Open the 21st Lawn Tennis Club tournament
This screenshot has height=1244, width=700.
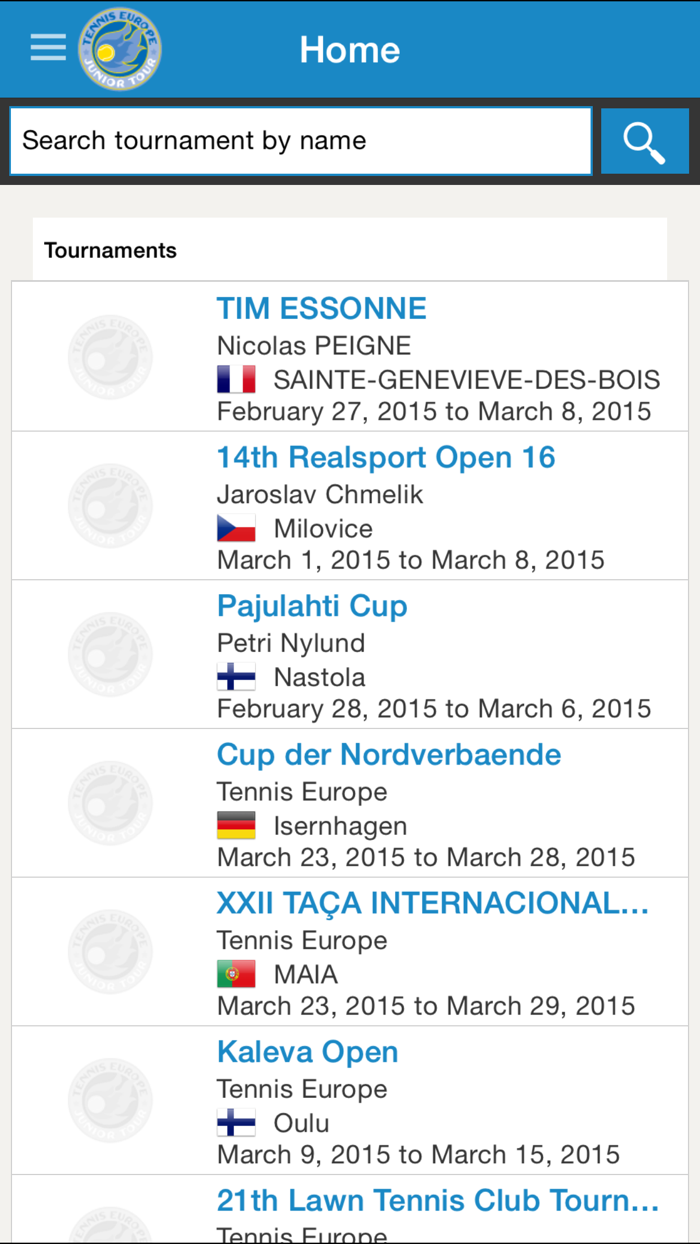[438, 1200]
